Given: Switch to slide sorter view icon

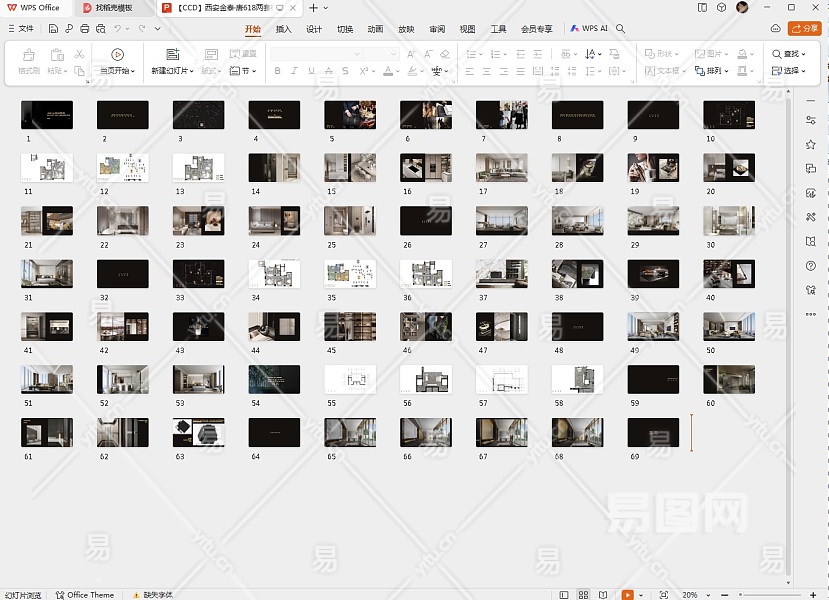Looking at the screenshot, I should click(x=584, y=594).
